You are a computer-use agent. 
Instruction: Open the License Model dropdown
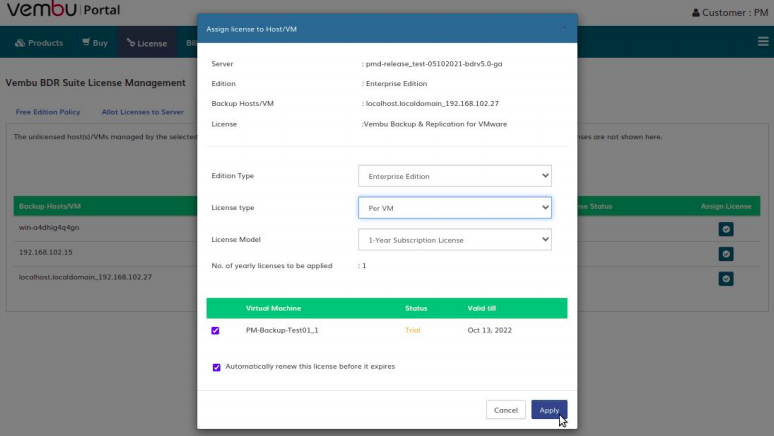point(455,240)
